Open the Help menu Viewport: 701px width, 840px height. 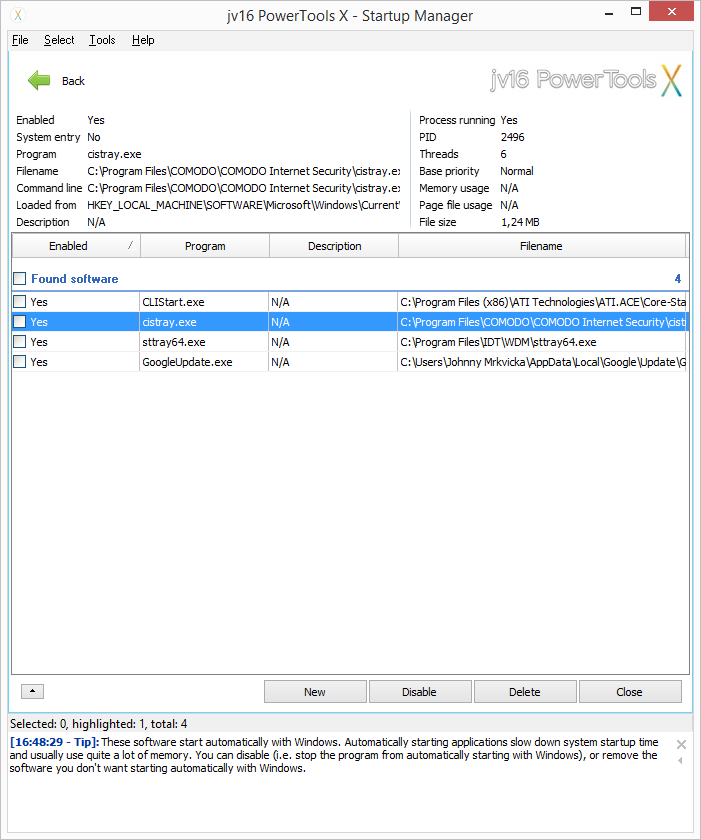pos(143,40)
